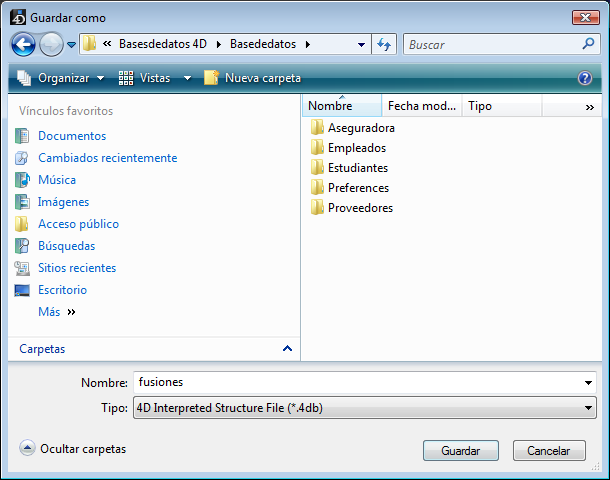Click the Proveedores folder icon

pyautogui.click(x=317, y=207)
